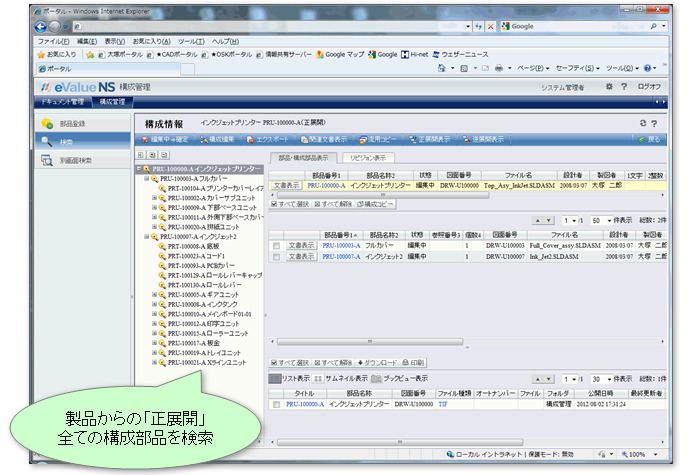Open the IE ページ(P) dropdown menu
The width and height of the screenshot is (700, 475).
[x=533, y=68]
